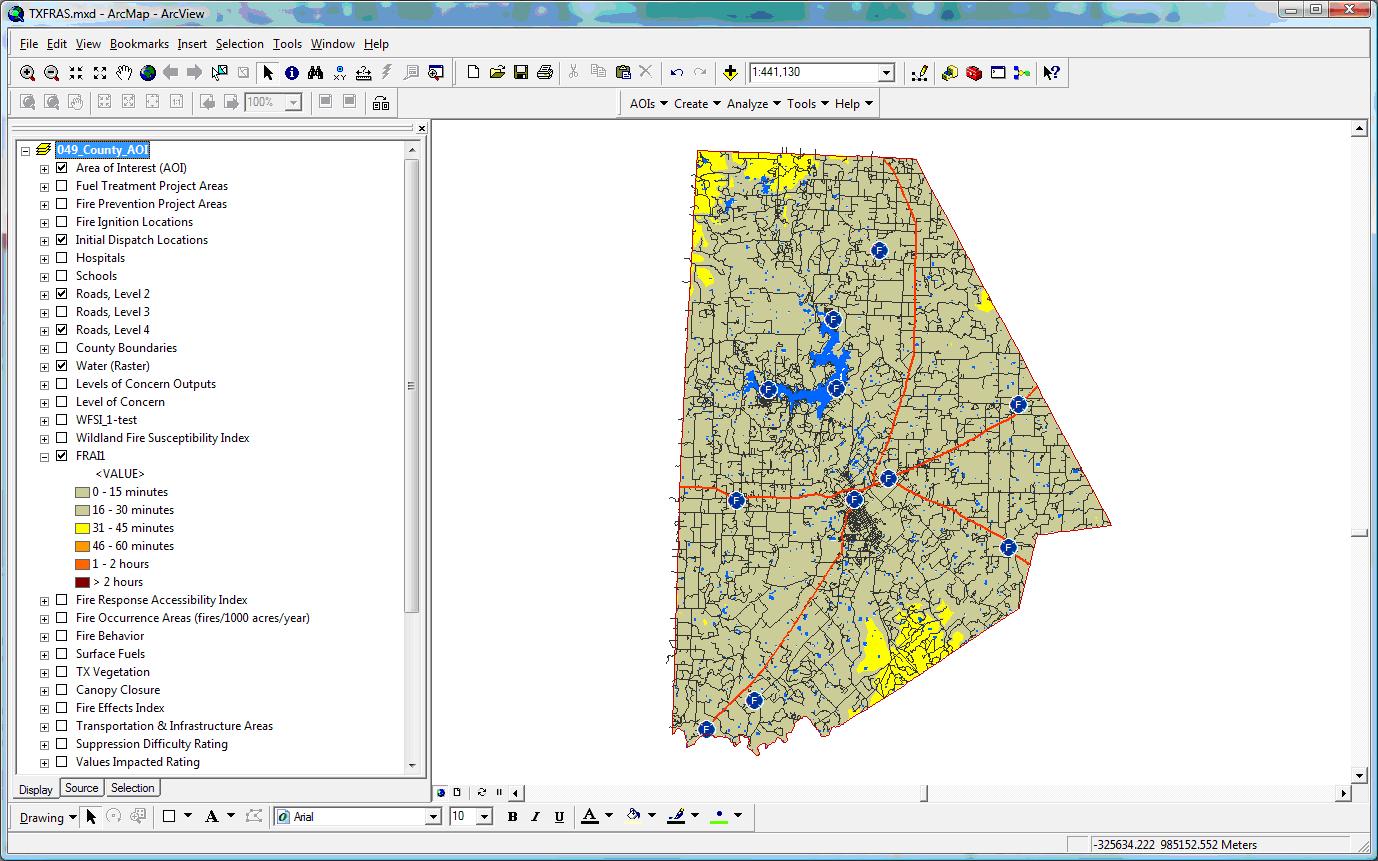Expand the Fire Behavior layer
The height and width of the screenshot is (861, 1378).
click(x=44, y=636)
